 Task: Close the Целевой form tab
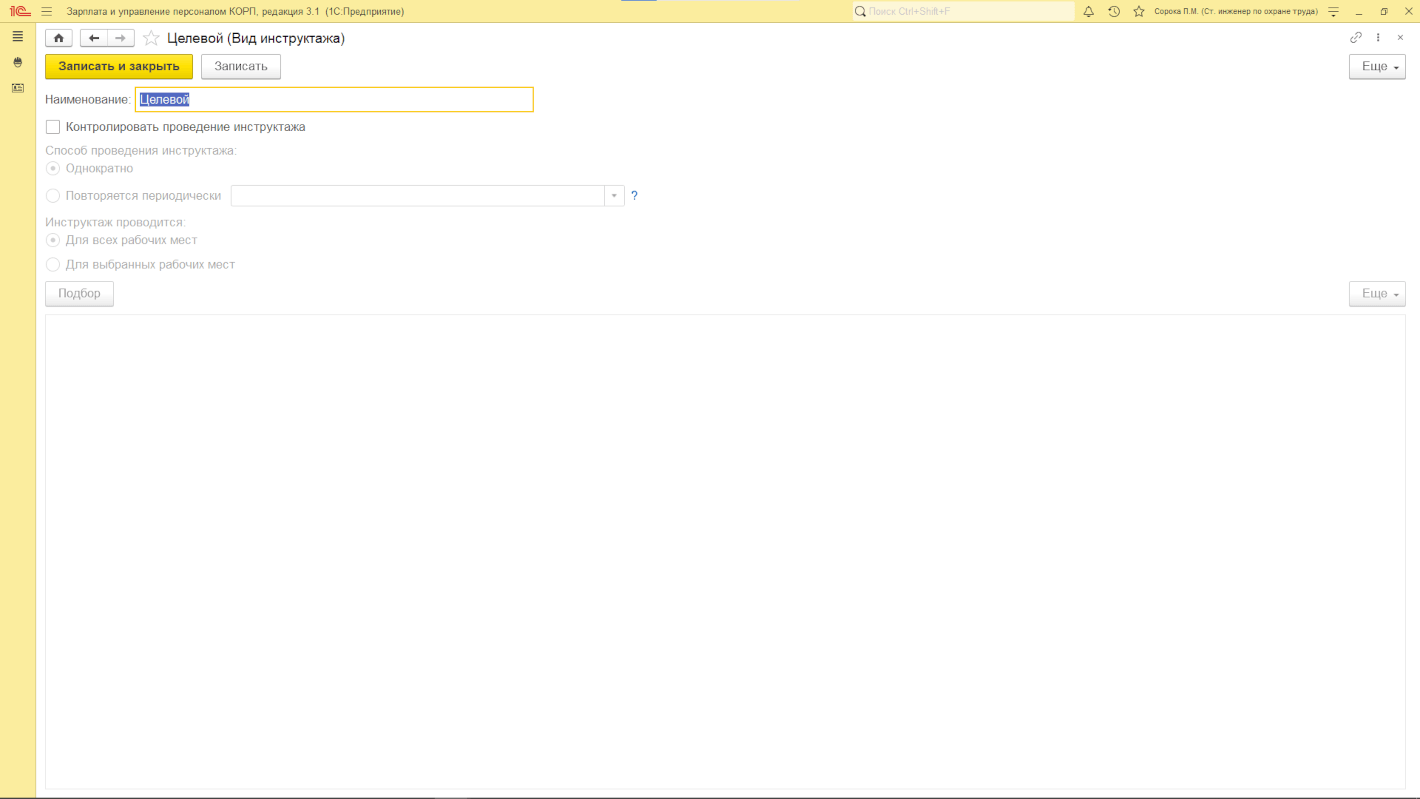1400,38
